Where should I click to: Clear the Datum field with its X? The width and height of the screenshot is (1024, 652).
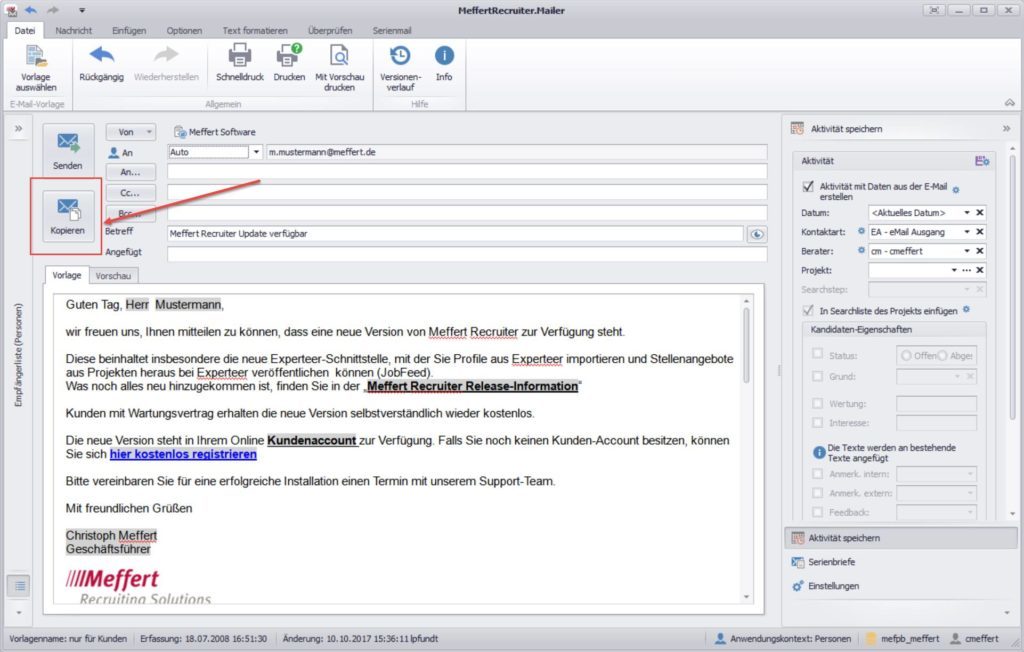[980, 212]
